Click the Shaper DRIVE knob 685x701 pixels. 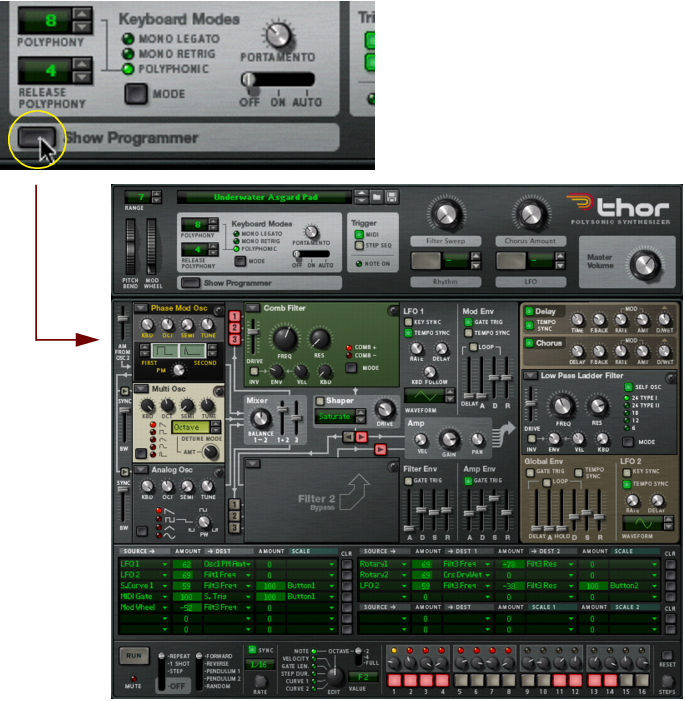[x=384, y=409]
